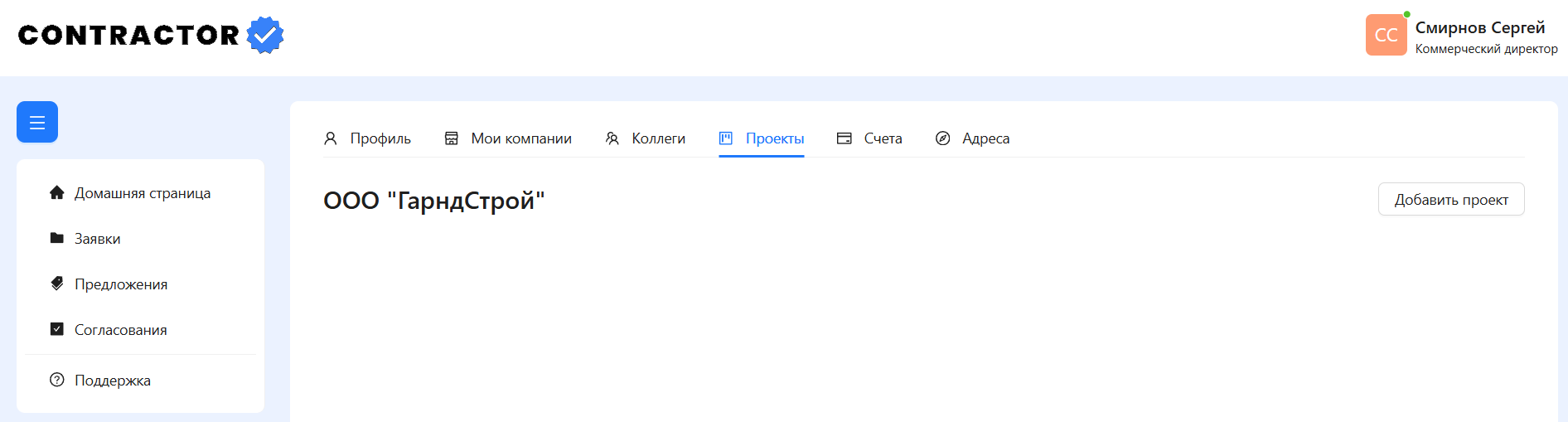The image size is (1568, 422).
Task: Click the blue verified badge logo icon
Action: pos(265,35)
